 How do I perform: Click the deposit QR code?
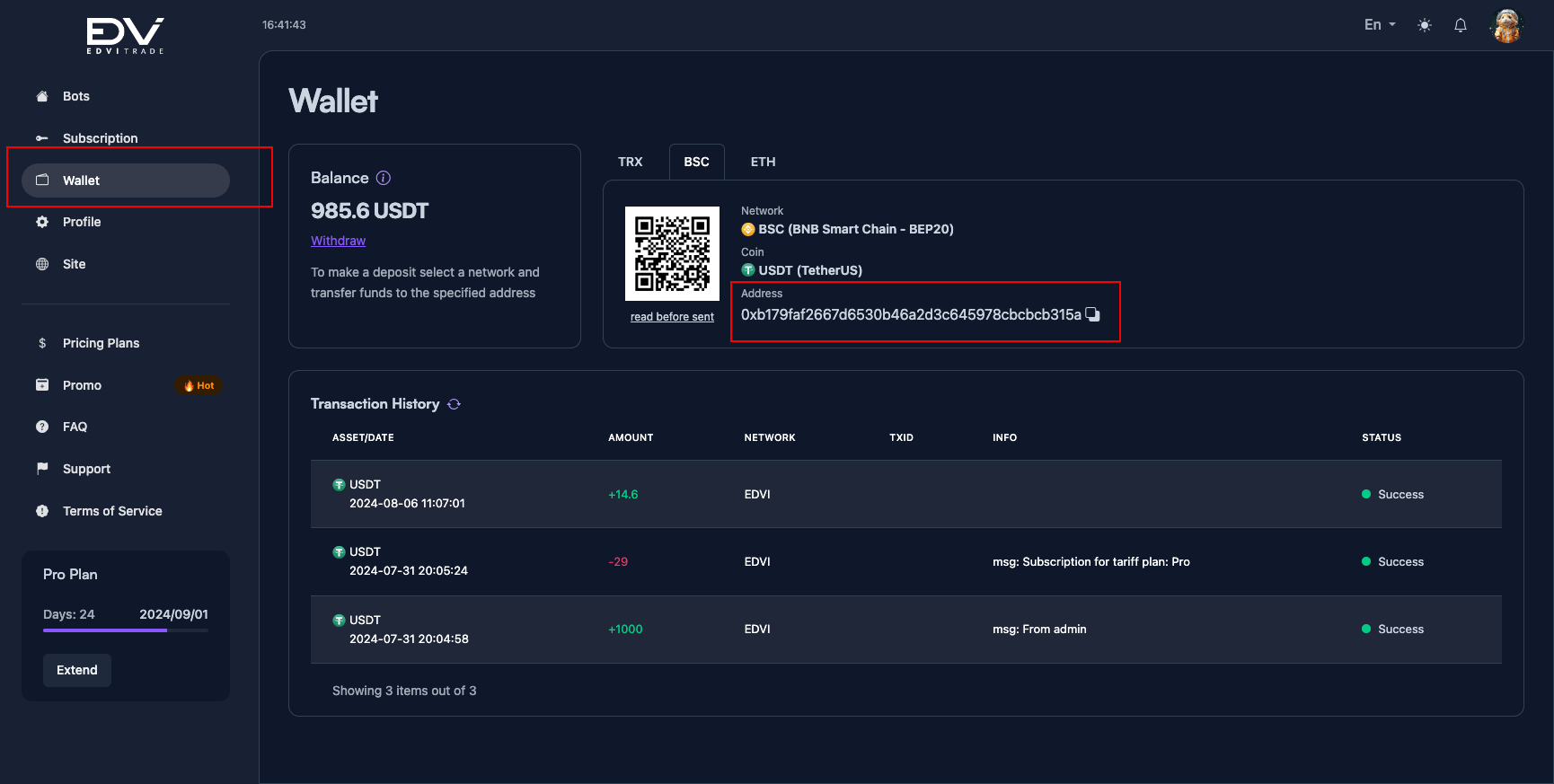pos(672,253)
